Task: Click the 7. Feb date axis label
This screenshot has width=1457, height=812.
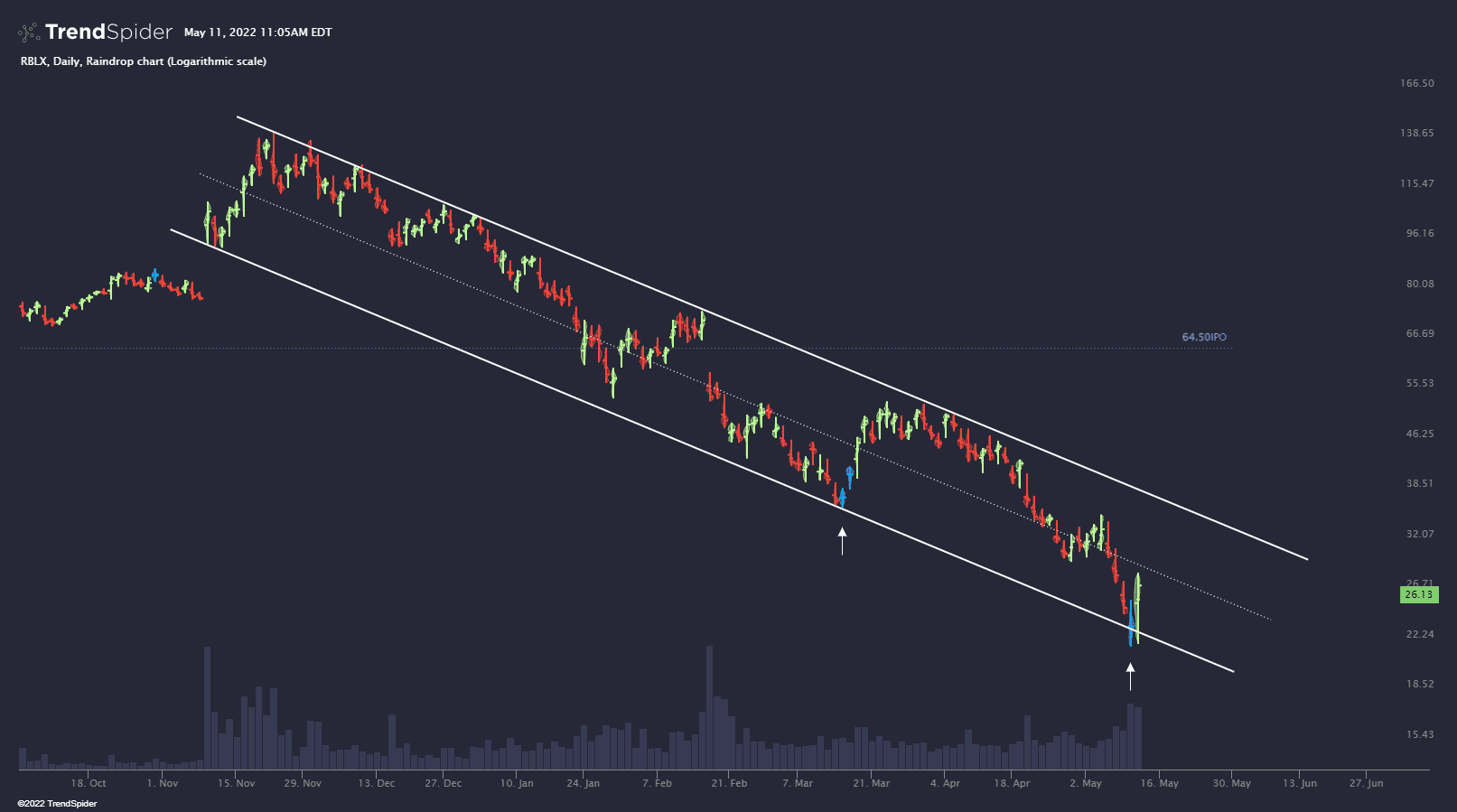Action: tap(658, 783)
